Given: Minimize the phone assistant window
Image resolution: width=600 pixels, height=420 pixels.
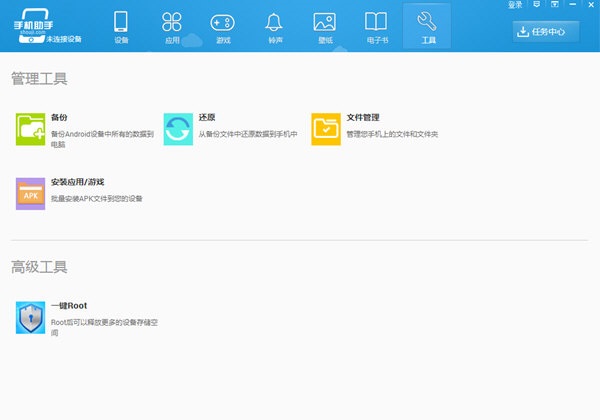Looking at the screenshot, I should coord(571,5).
